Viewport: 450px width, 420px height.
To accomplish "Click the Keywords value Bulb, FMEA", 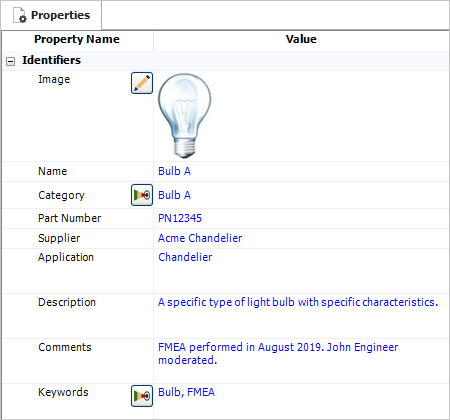I will coord(186,392).
